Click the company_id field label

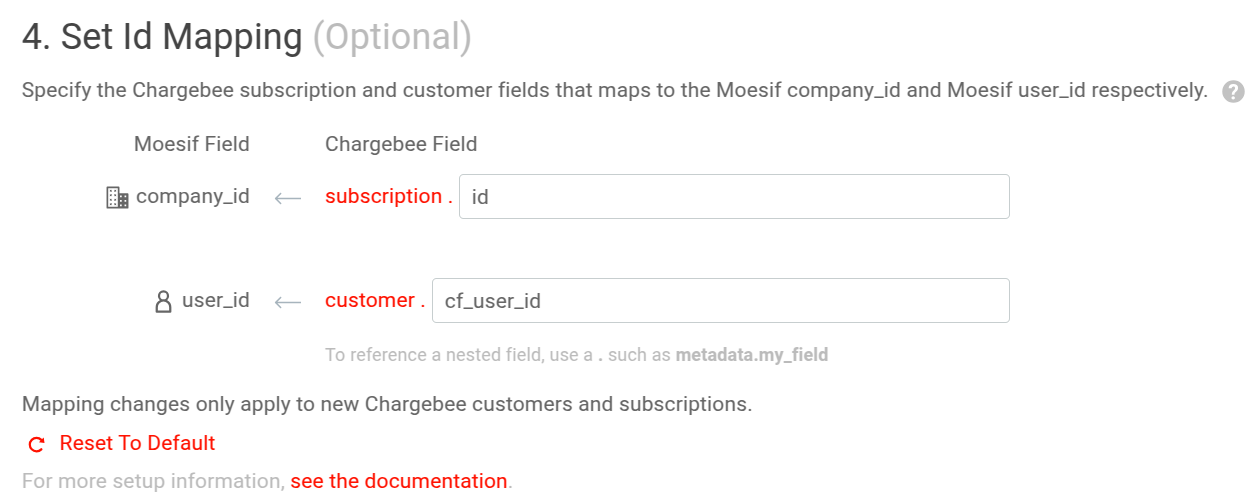coord(193,196)
